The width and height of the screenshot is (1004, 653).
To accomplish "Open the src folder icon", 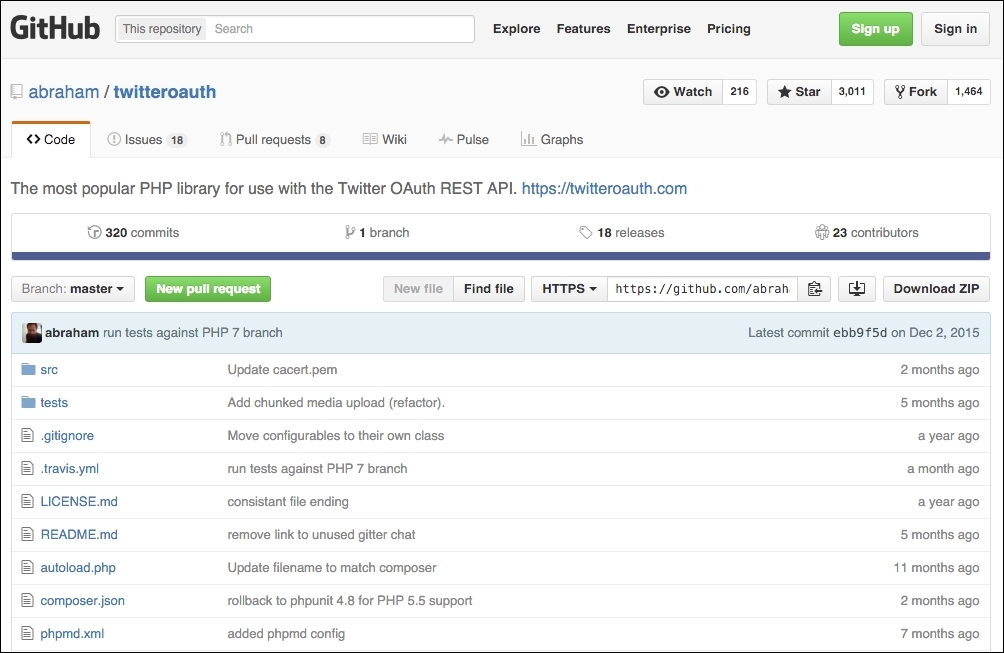I will coord(26,369).
